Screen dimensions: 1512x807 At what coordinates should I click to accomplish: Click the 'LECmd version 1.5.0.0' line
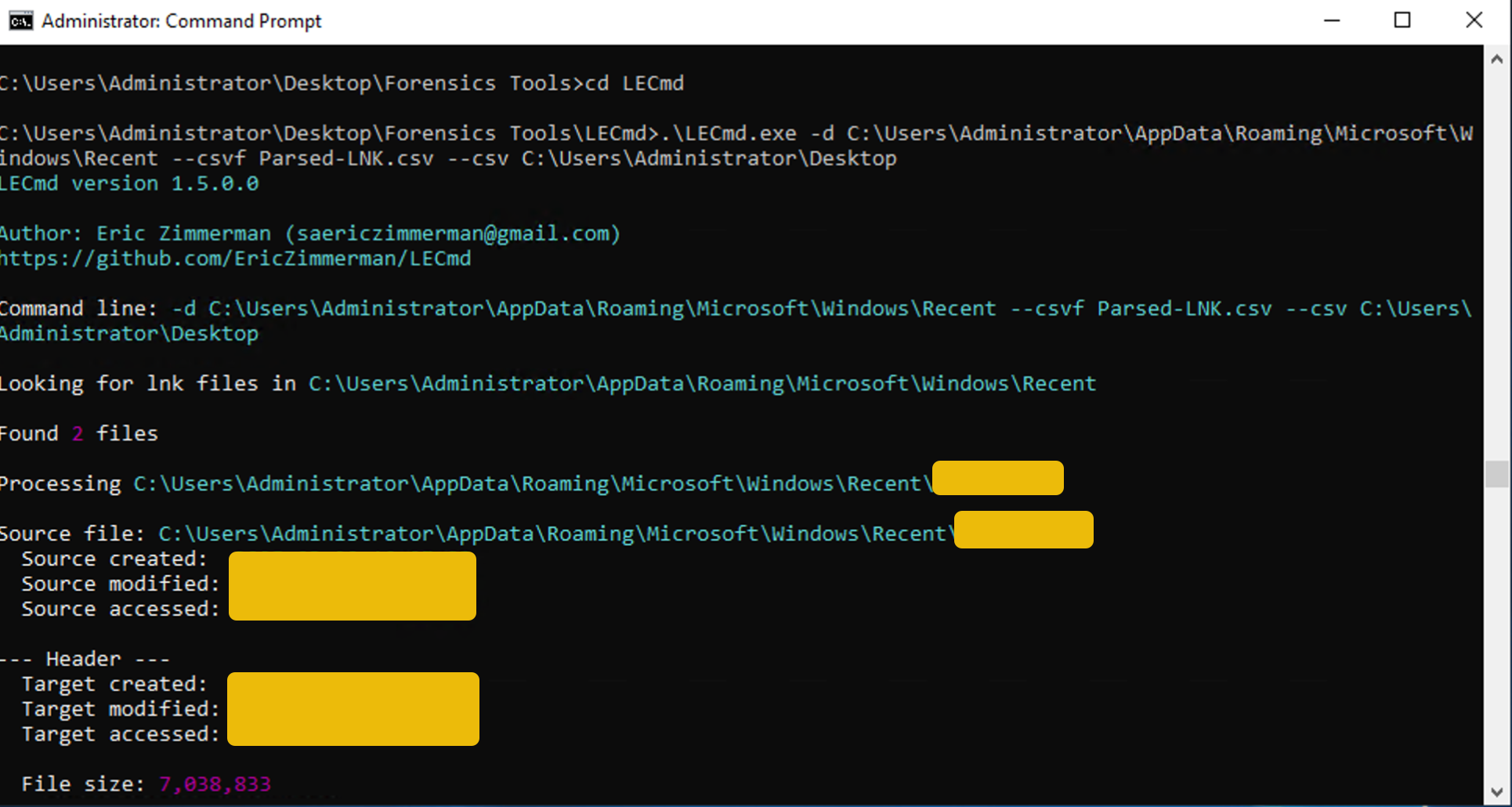tap(129, 183)
